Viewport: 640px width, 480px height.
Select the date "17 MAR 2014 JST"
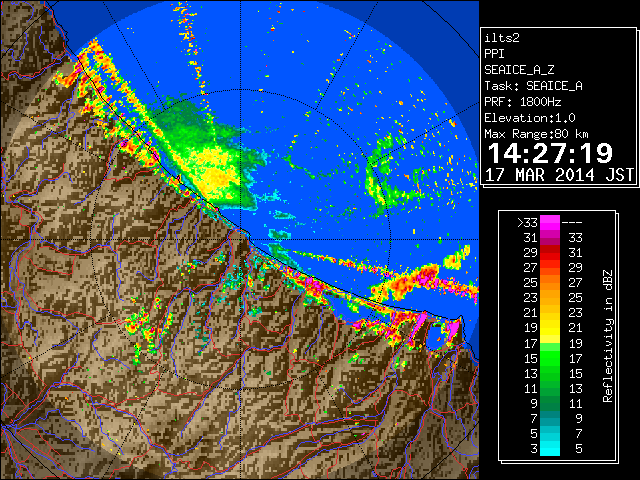(x=559, y=175)
